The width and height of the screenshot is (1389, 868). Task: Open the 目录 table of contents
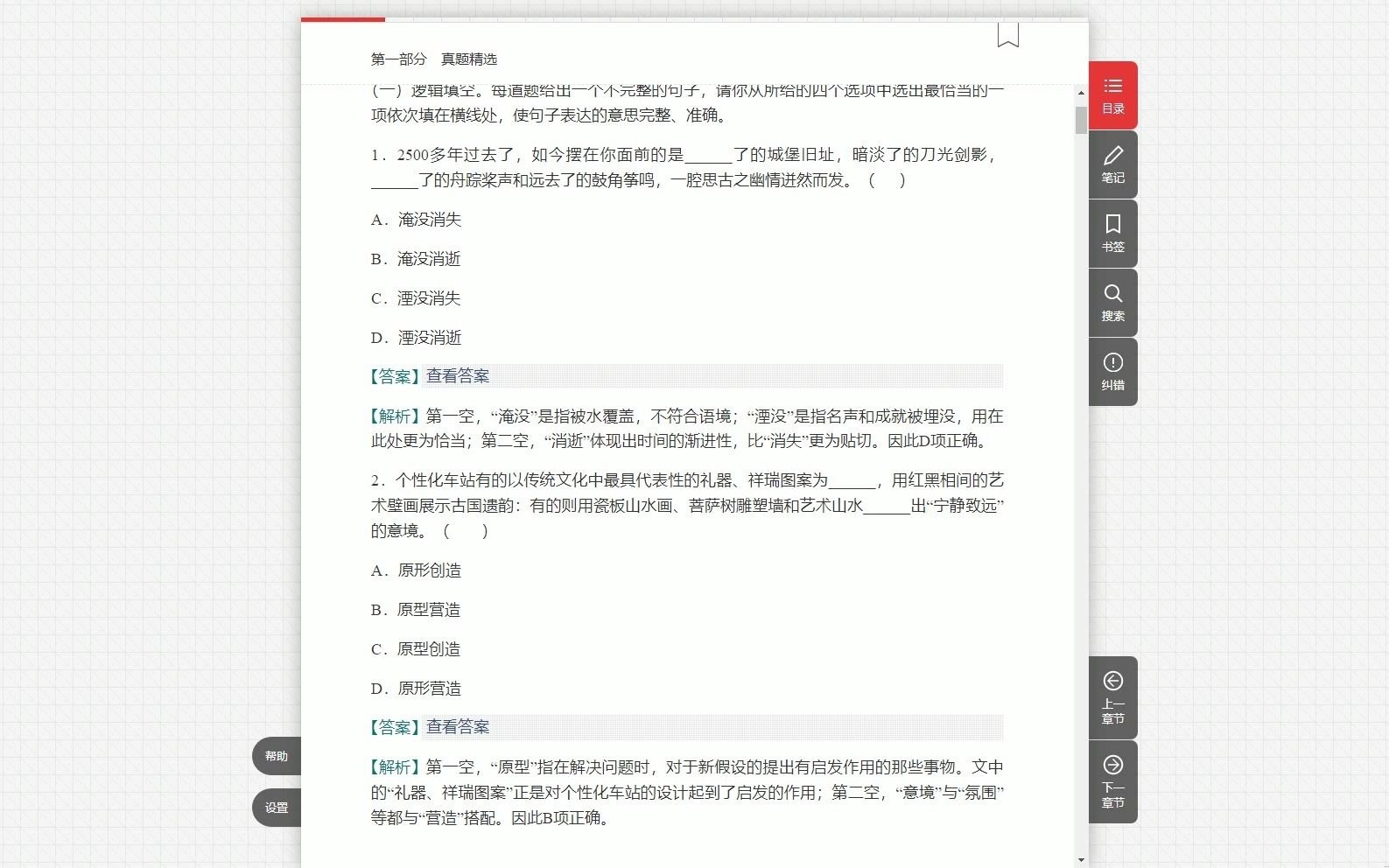click(1112, 95)
